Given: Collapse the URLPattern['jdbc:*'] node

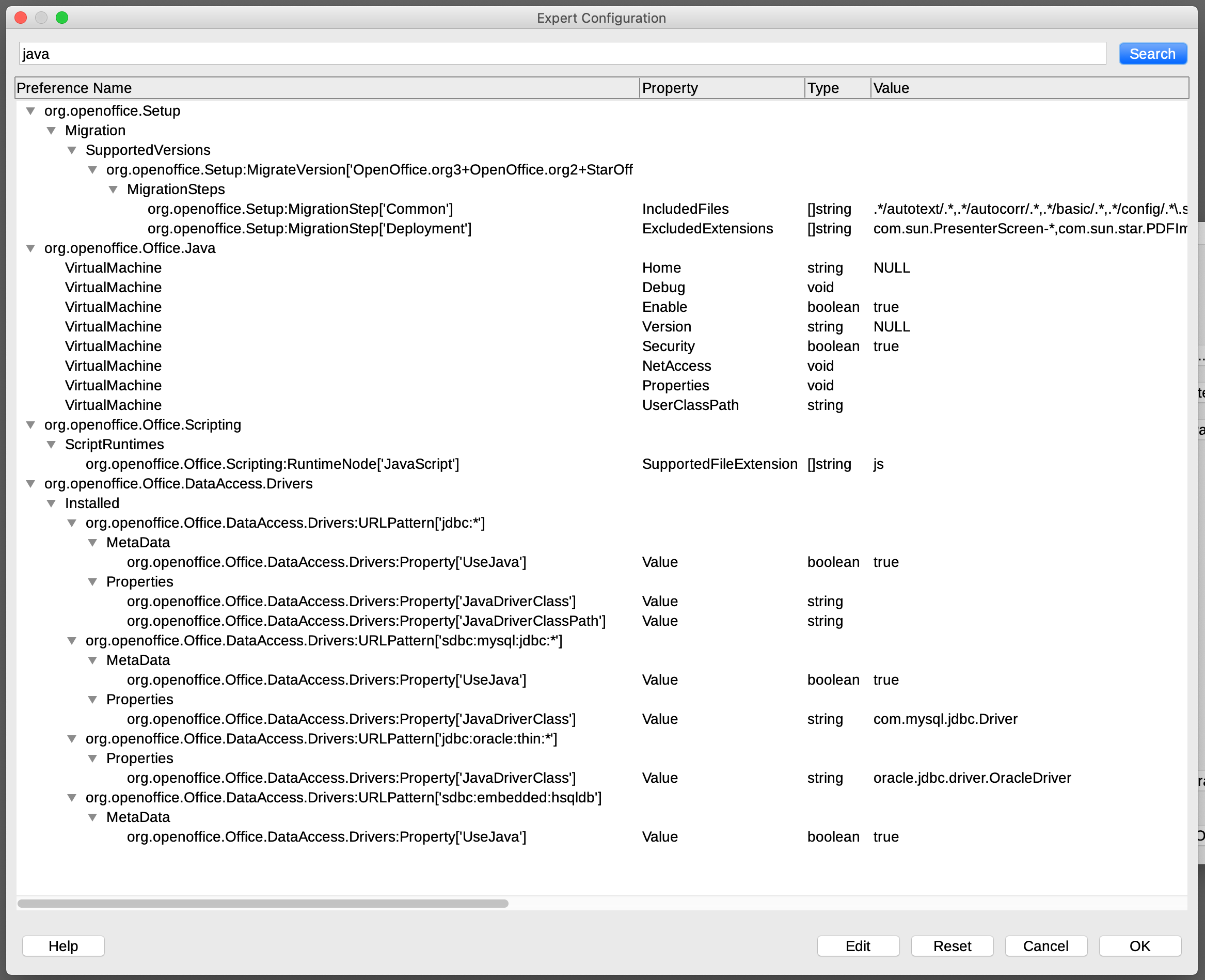Looking at the screenshot, I should click(72, 524).
